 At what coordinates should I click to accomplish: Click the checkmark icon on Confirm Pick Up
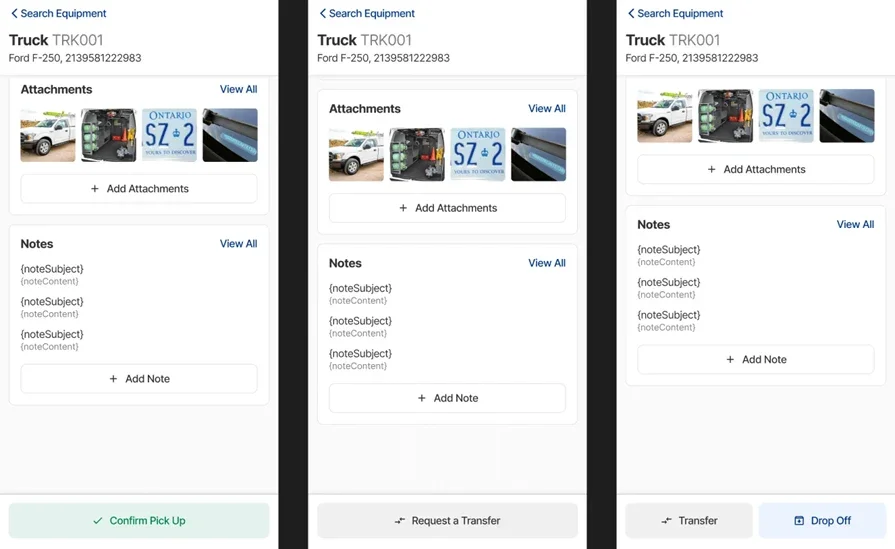(97, 521)
